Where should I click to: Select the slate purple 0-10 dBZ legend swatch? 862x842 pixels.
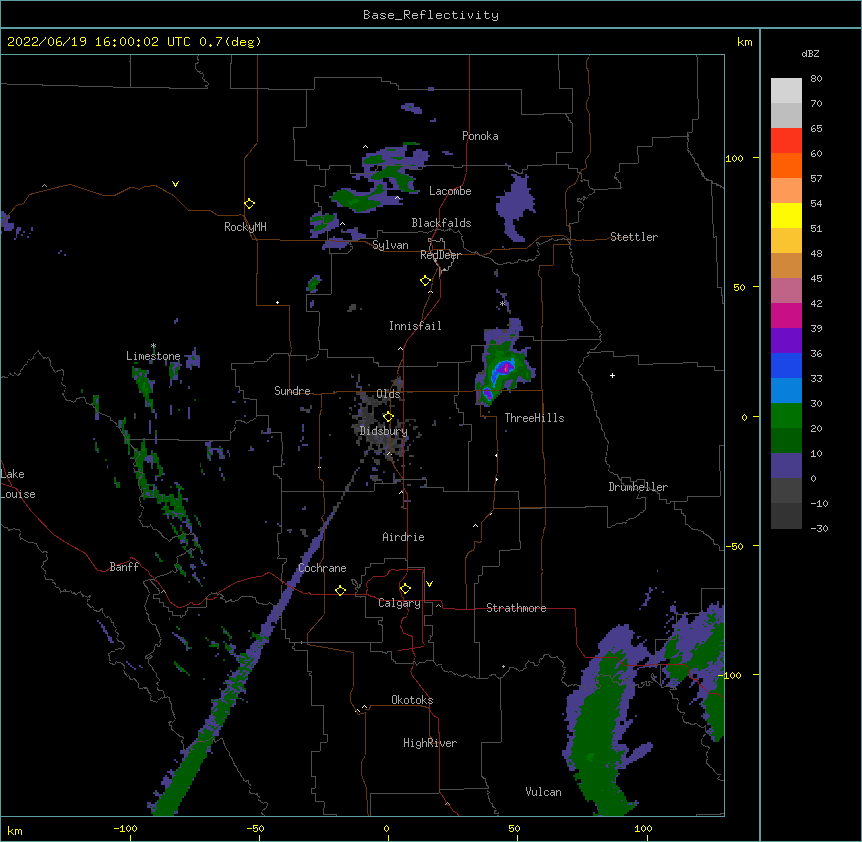click(786, 466)
